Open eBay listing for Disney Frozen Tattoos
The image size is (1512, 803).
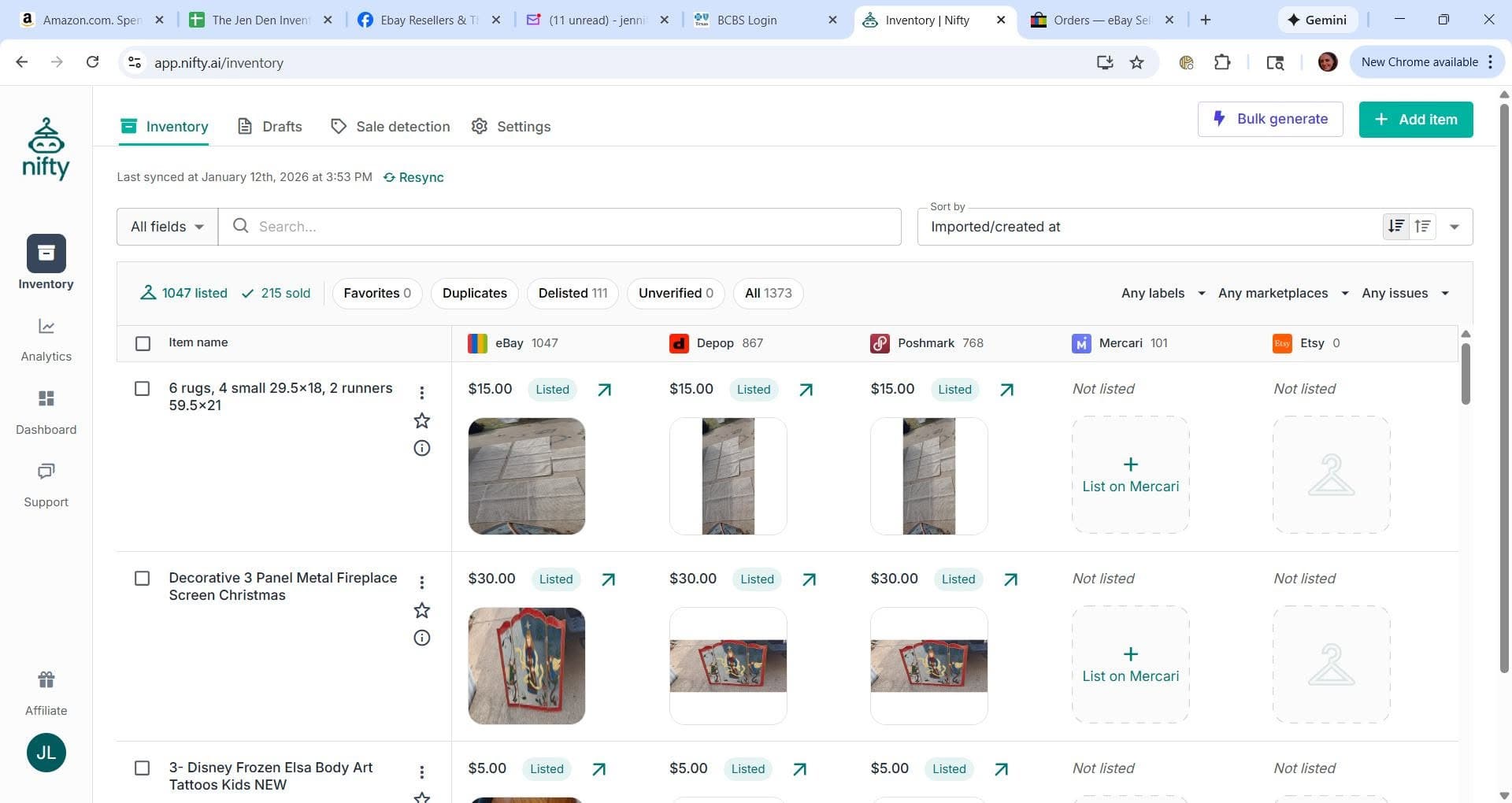click(x=598, y=769)
